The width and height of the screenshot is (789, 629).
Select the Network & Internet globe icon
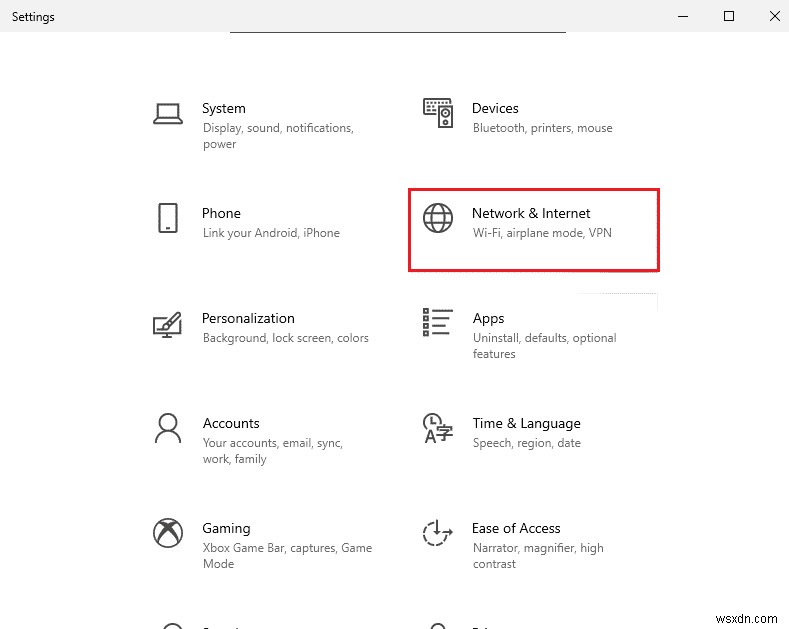438,218
